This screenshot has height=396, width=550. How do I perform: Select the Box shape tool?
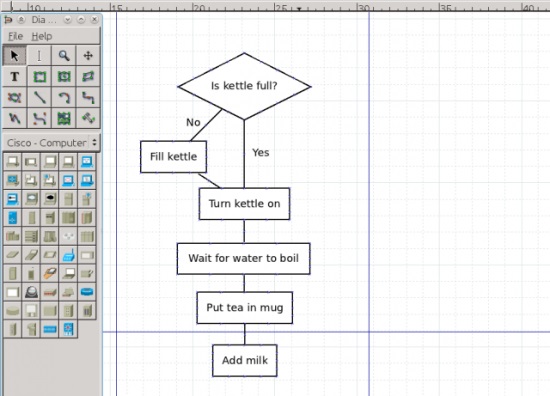pyautogui.click(x=39, y=76)
